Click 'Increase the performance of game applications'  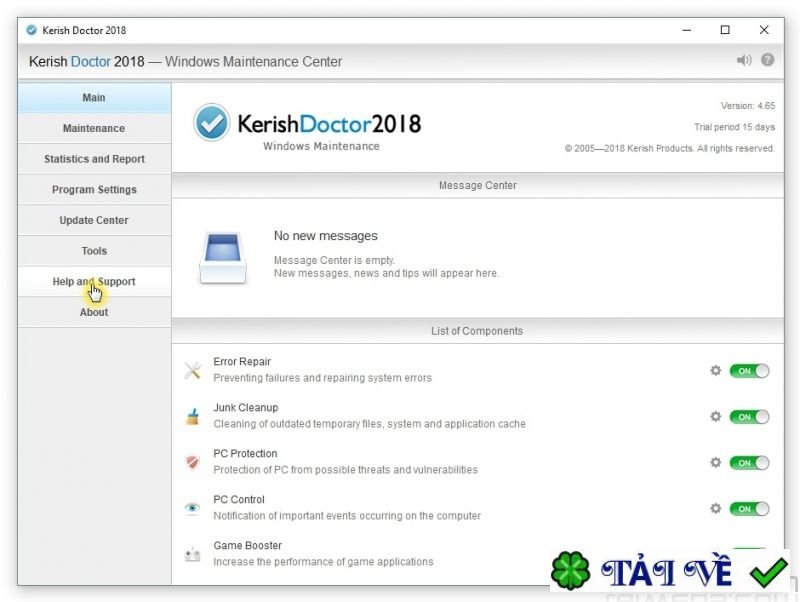point(323,561)
